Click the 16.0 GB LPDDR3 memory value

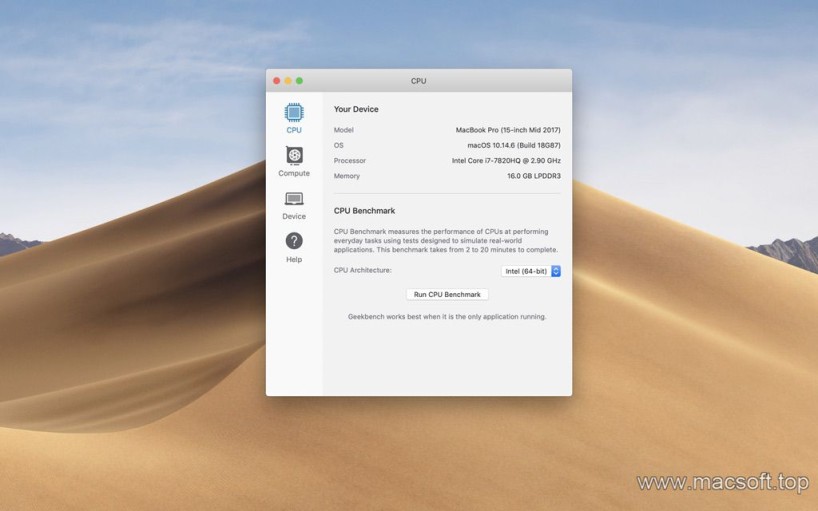[533, 176]
